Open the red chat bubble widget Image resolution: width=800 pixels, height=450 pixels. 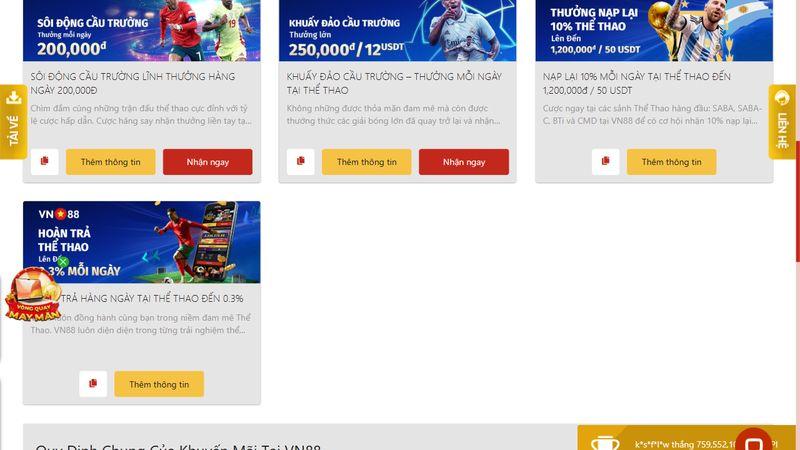[x=754, y=442]
